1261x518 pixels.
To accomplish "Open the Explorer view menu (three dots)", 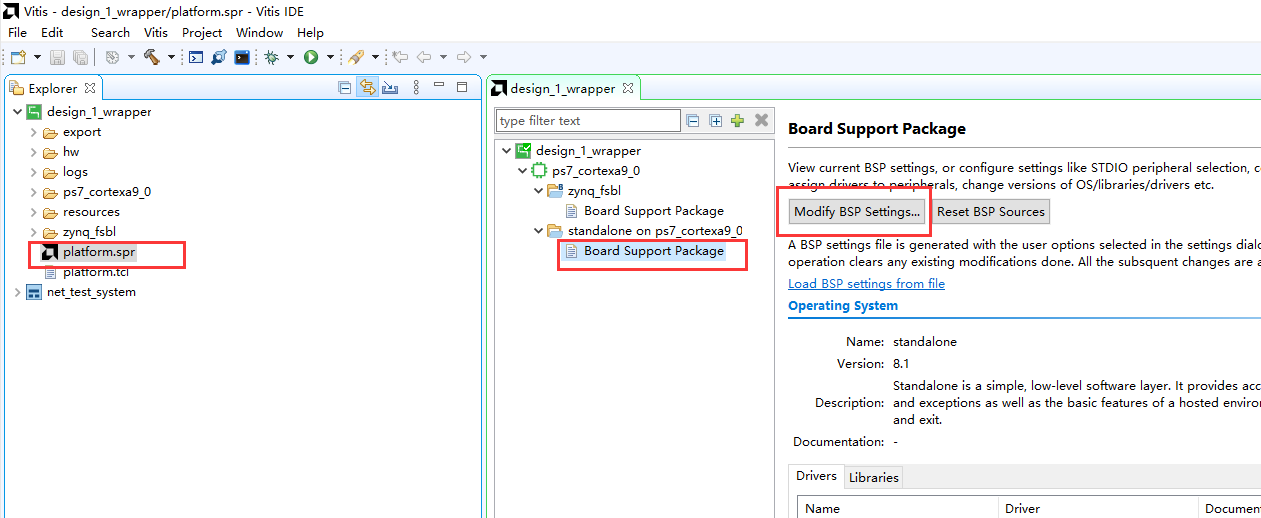I will (x=416, y=88).
